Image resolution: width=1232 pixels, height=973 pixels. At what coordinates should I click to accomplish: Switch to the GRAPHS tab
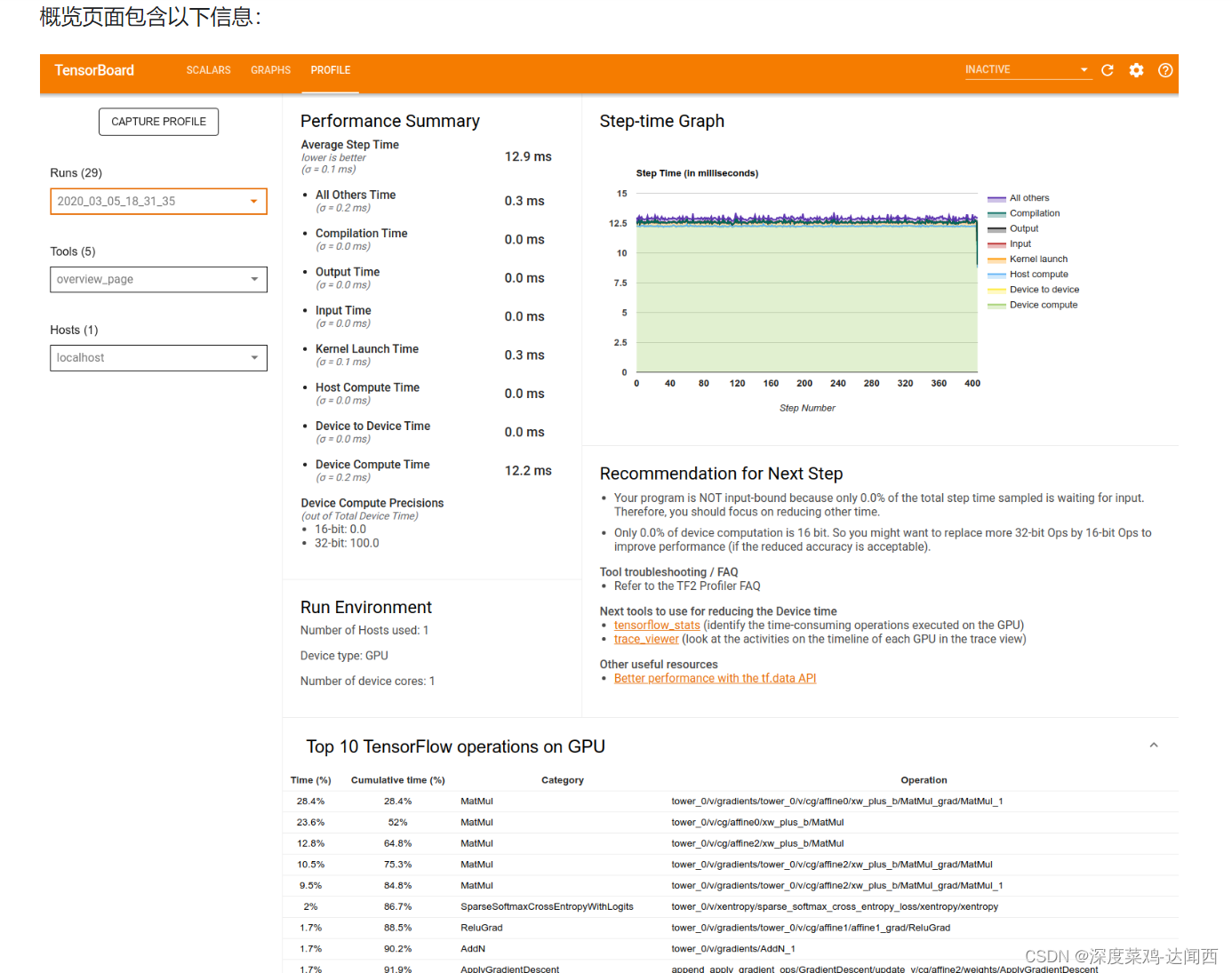point(271,70)
